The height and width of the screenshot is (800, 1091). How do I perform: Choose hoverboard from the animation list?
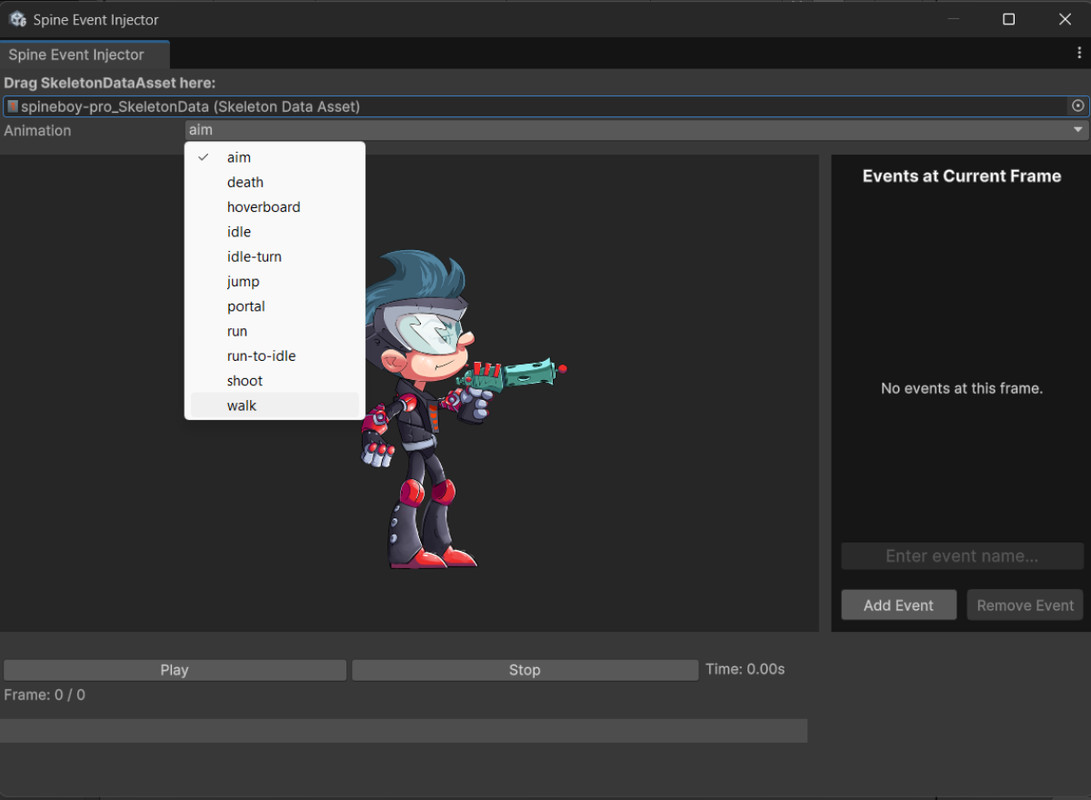275,207
